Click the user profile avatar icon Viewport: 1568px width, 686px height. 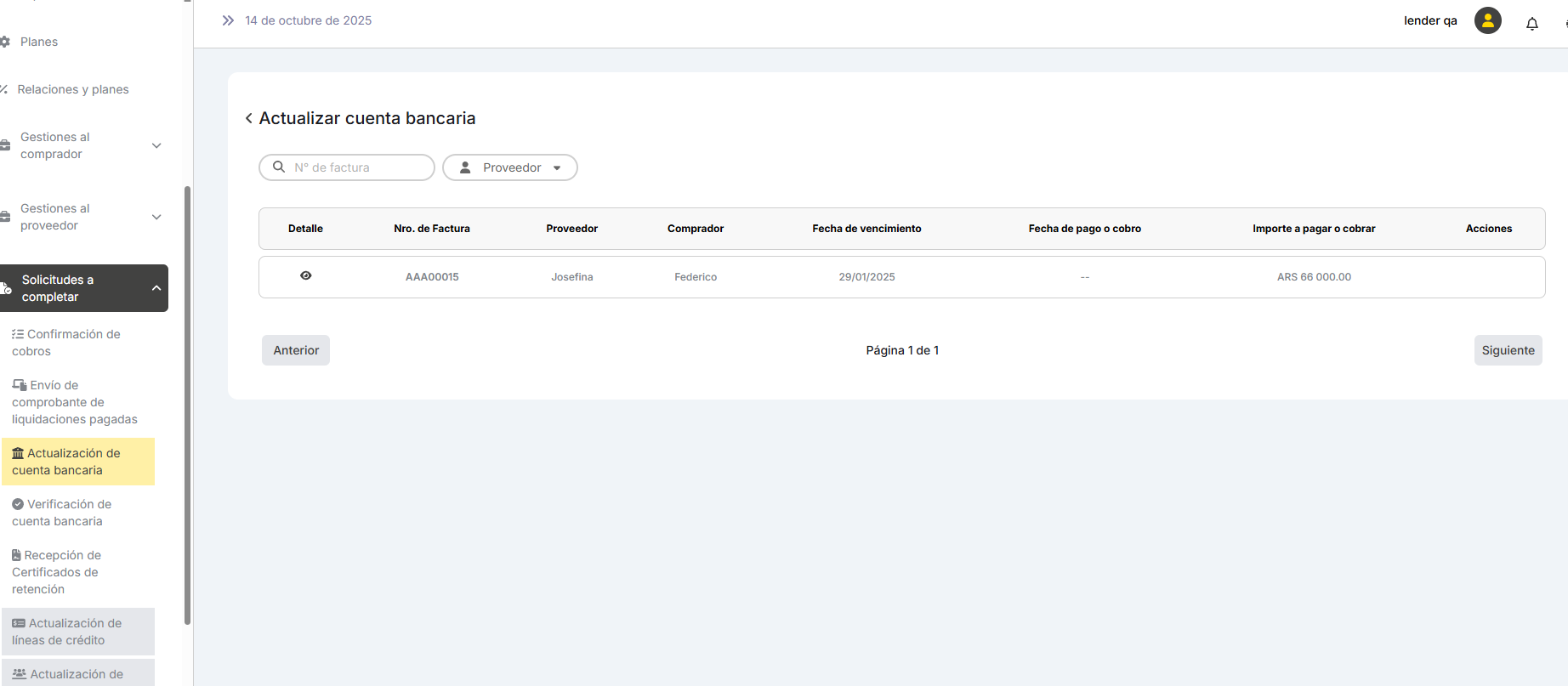tap(1487, 20)
